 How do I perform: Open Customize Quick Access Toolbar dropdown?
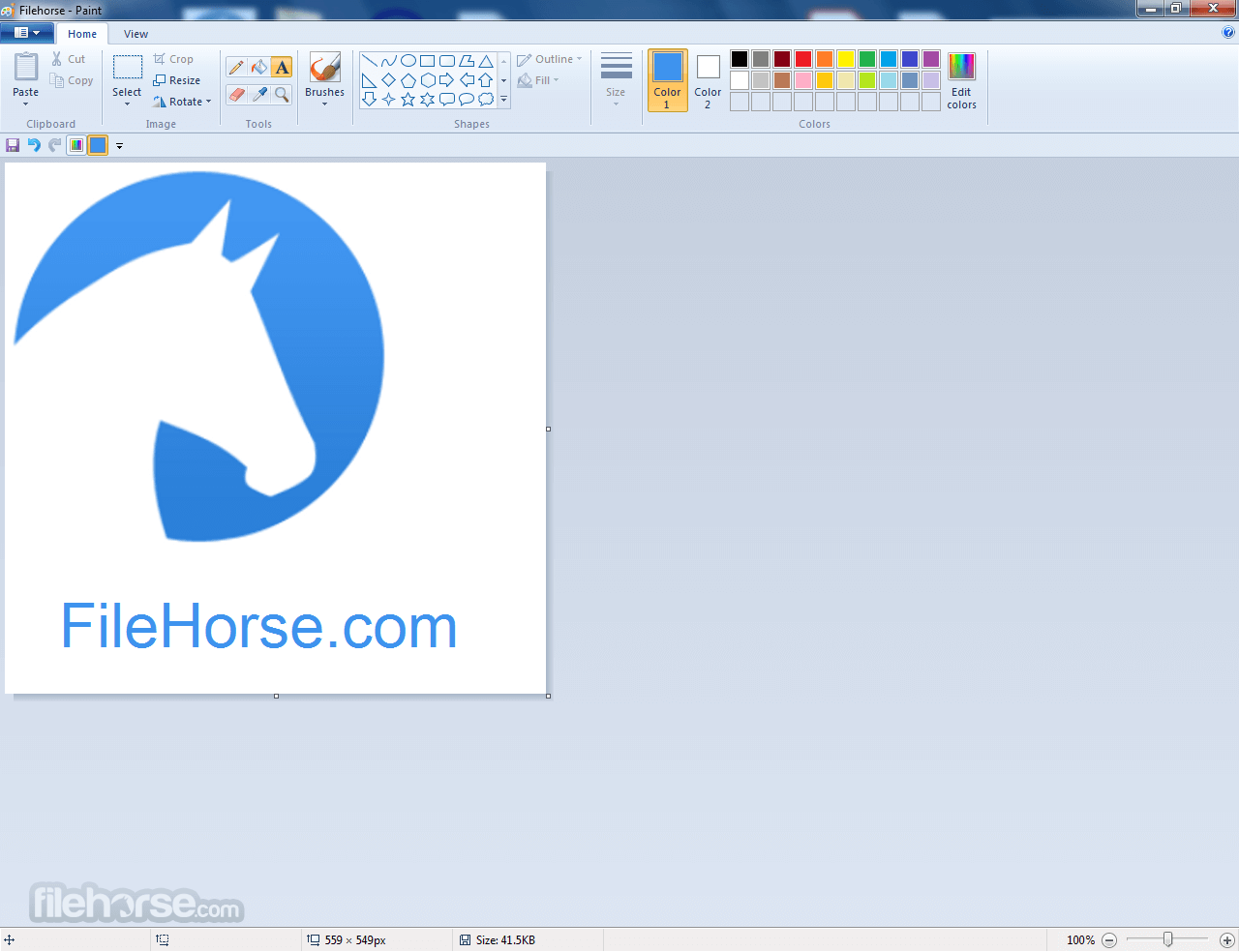pyautogui.click(x=120, y=146)
